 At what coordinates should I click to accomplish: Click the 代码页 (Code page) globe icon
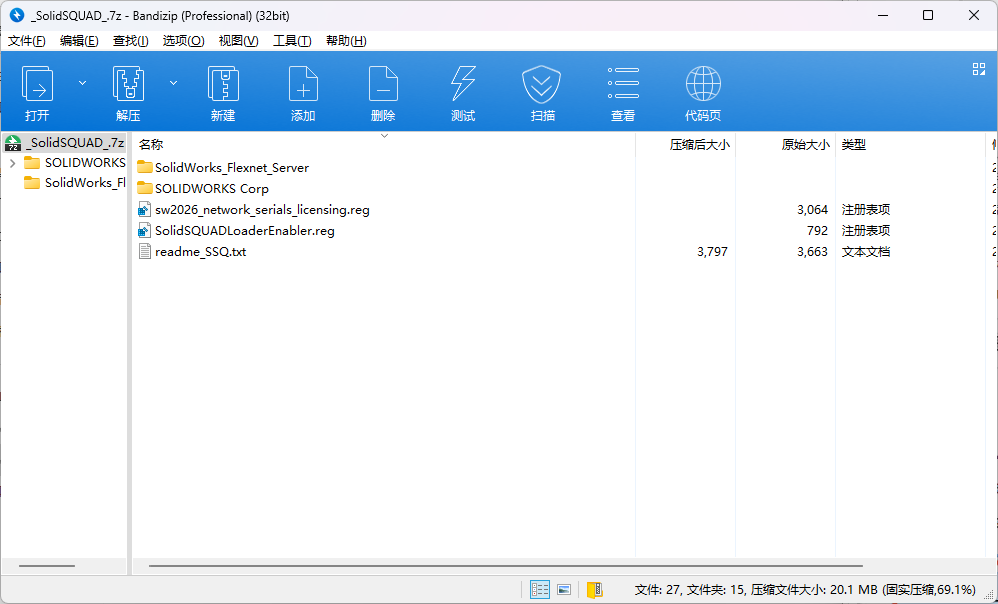click(x=703, y=85)
